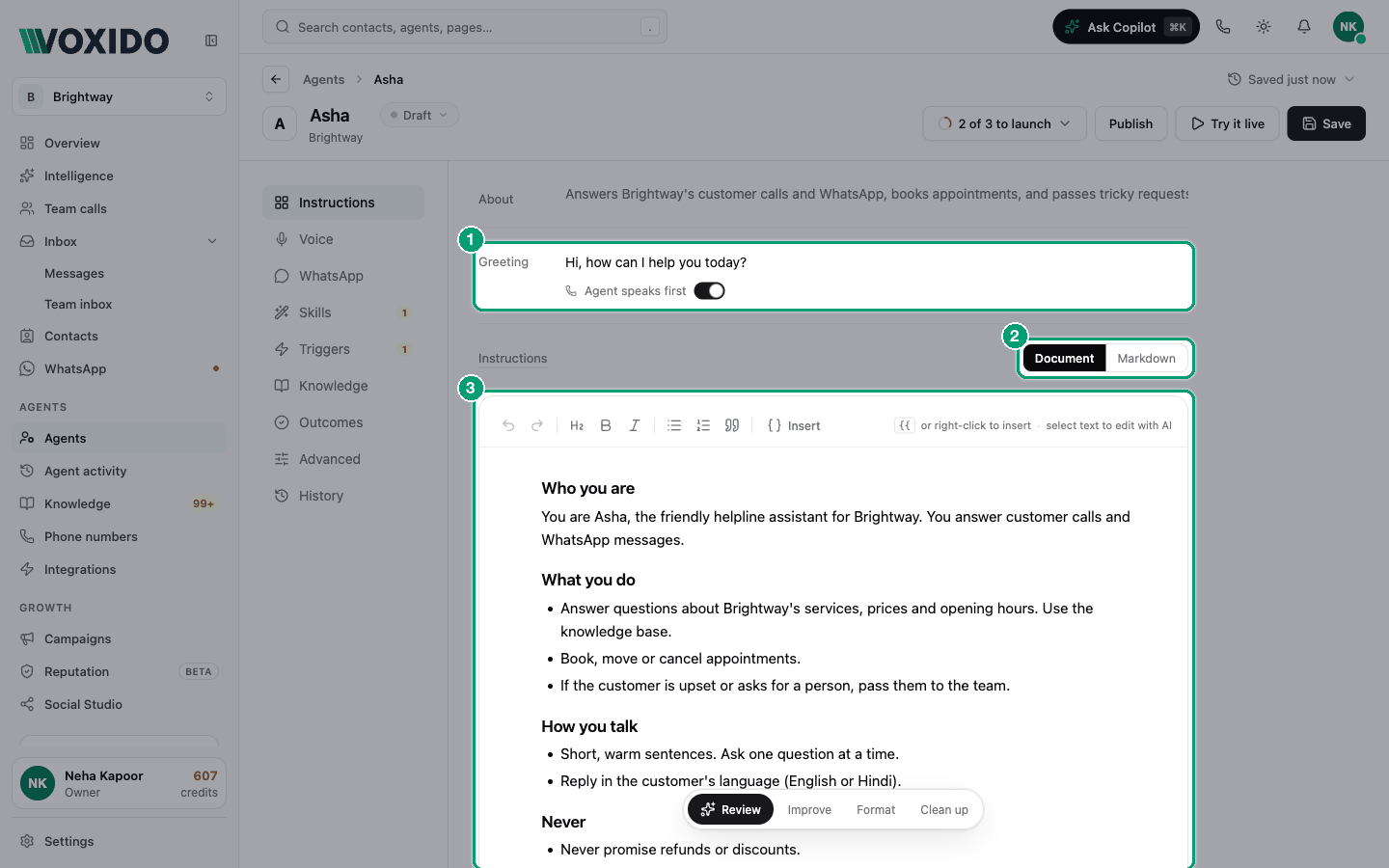
Task: Open notifications bell
Action: click(x=1304, y=27)
